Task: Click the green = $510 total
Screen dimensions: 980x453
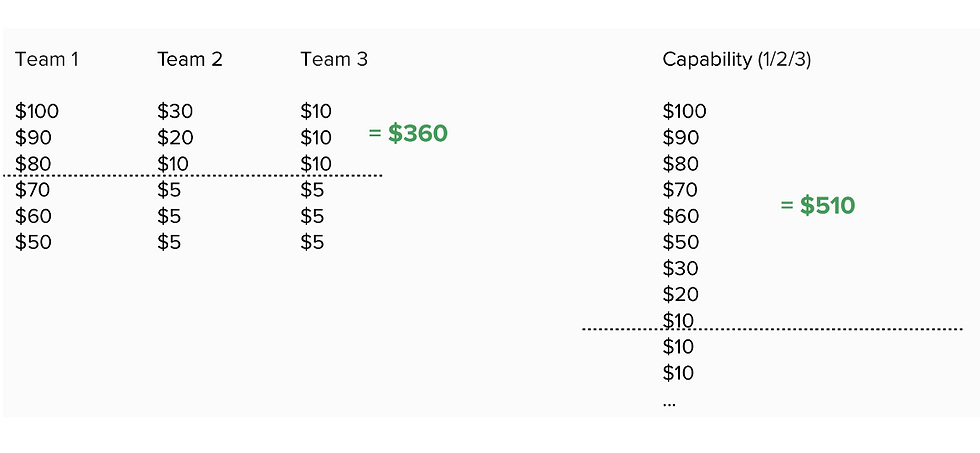Action: click(817, 206)
